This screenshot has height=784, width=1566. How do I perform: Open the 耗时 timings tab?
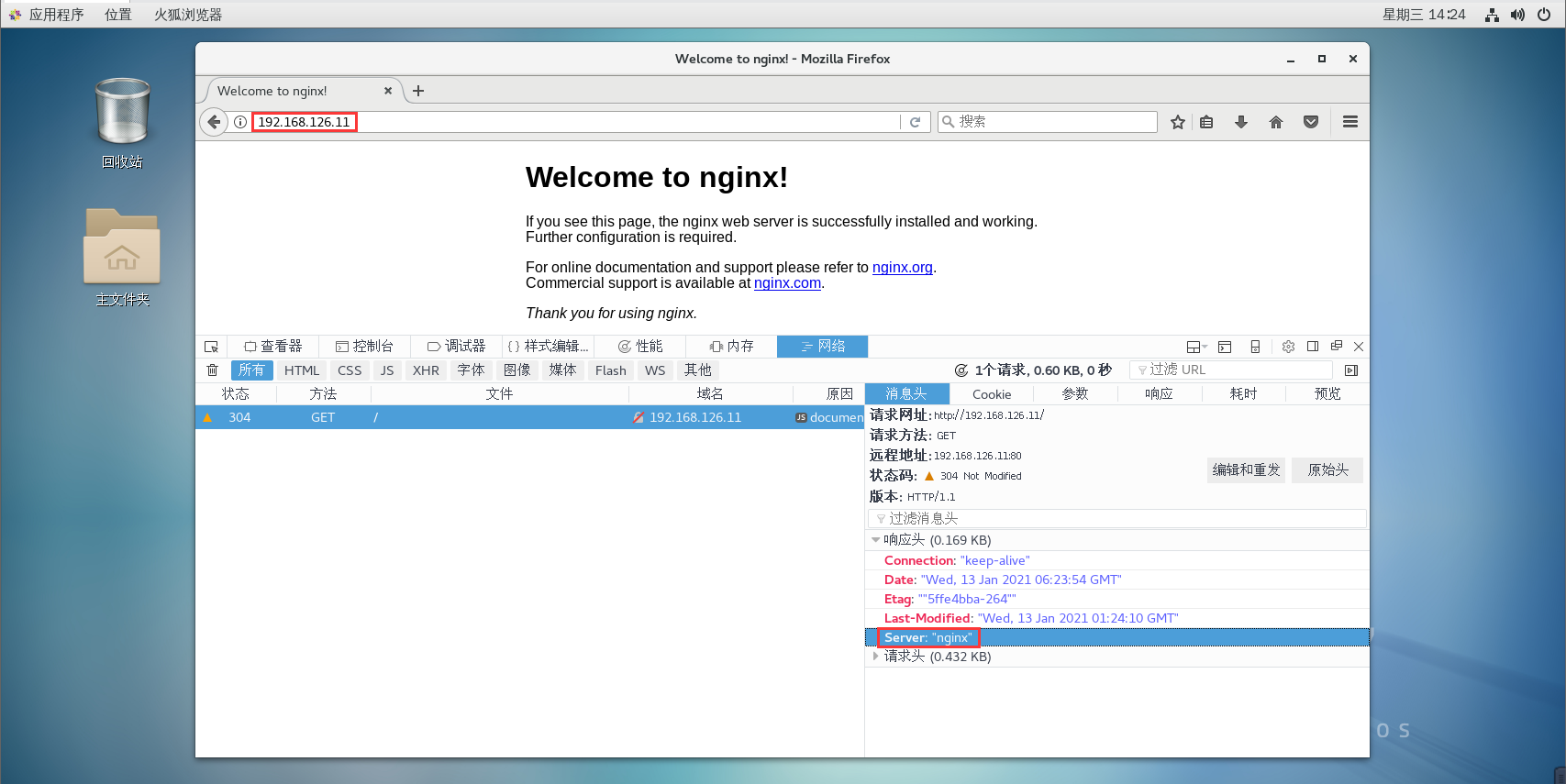[1244, 394]
